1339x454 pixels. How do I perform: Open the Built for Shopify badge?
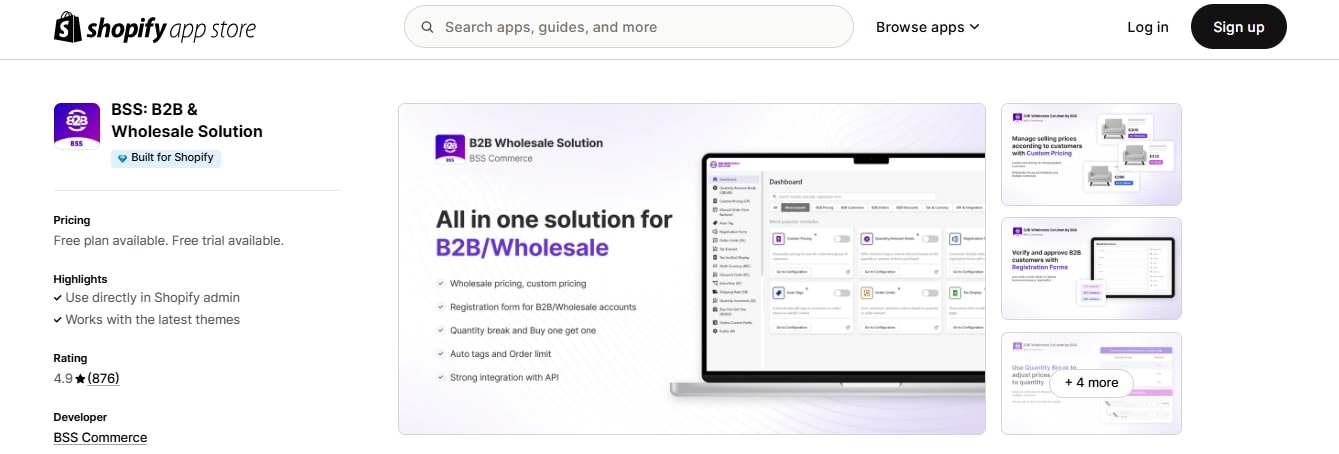pos(166,158)
